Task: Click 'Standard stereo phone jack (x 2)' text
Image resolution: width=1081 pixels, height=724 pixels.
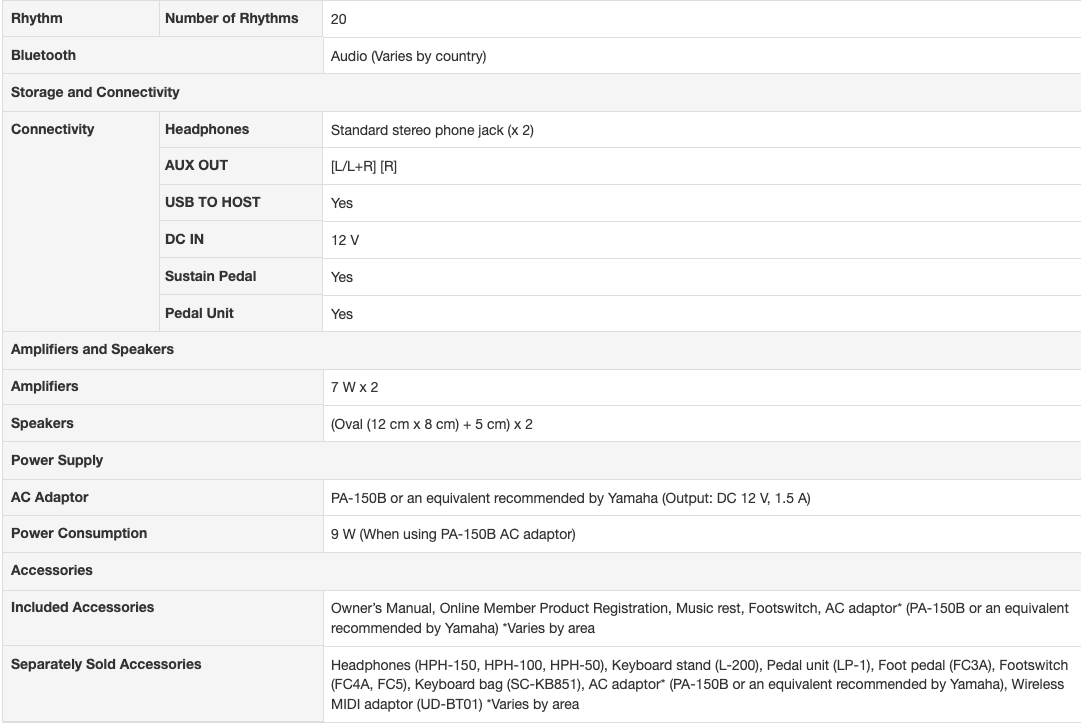Action: click(432, 130)
